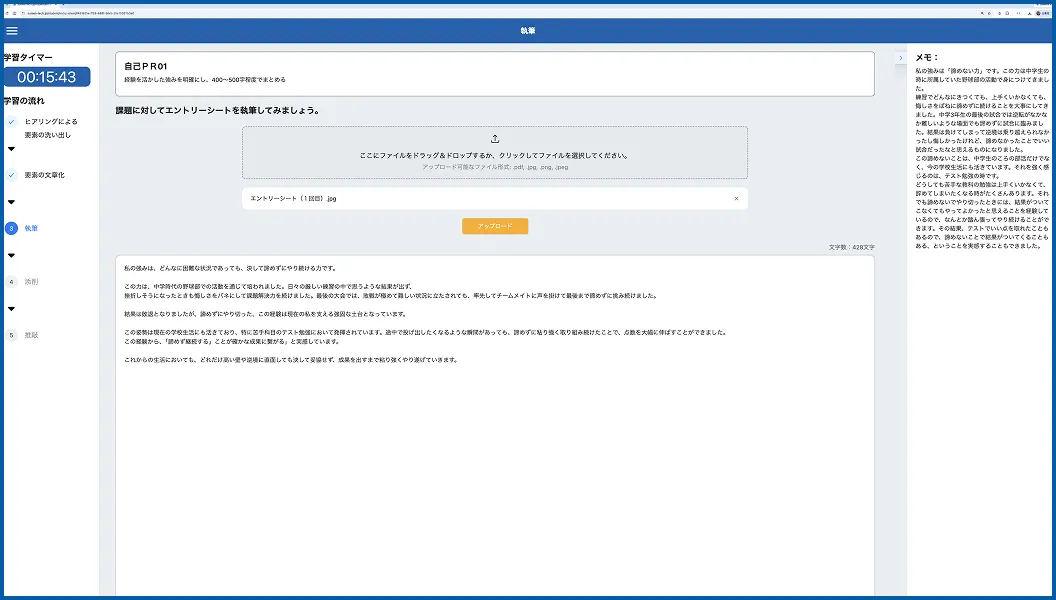Expand the arrow below 要素の文章化 step
1056x600 pixels.
(11, 202)
